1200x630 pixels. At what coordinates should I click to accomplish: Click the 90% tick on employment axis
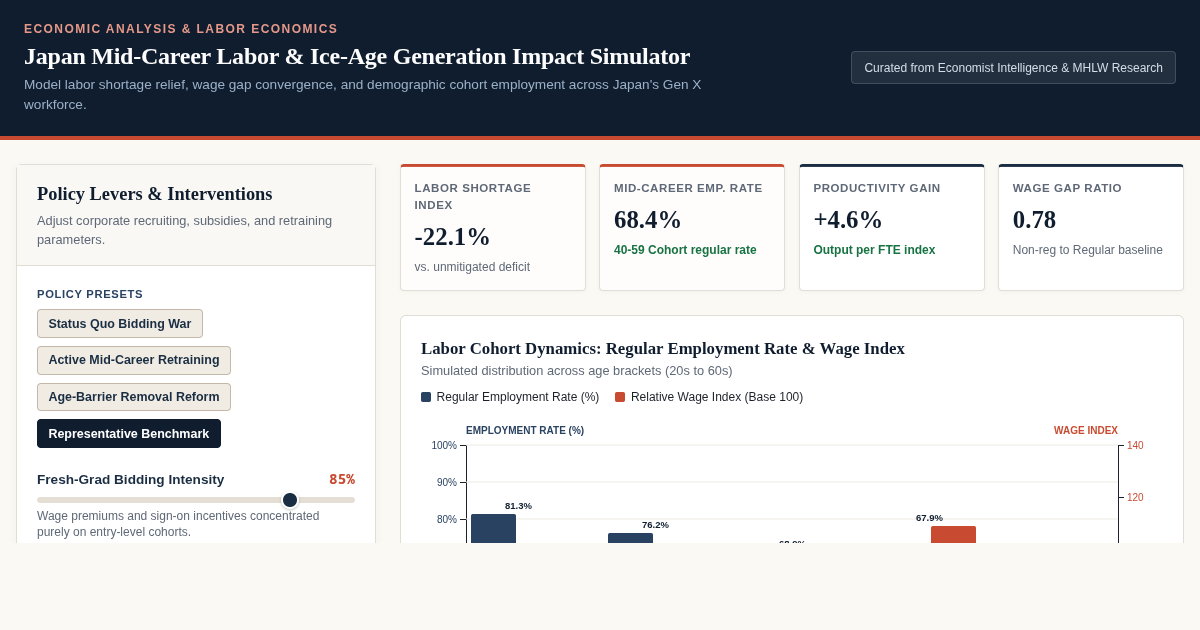[446, 483]
